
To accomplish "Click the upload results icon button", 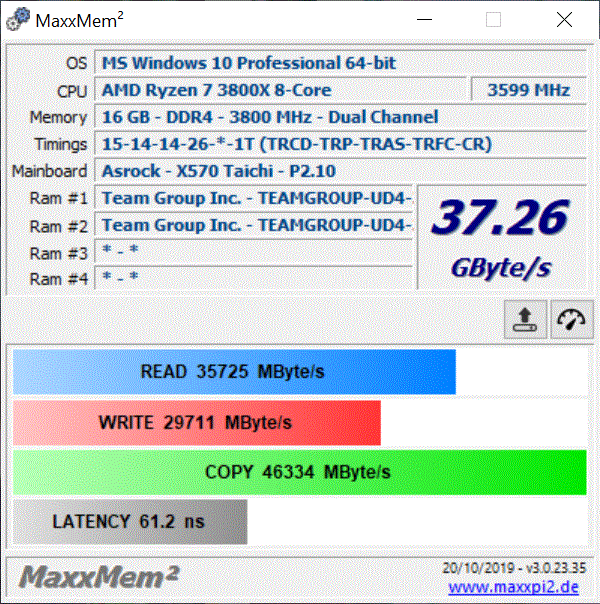I will pos(525,320).
